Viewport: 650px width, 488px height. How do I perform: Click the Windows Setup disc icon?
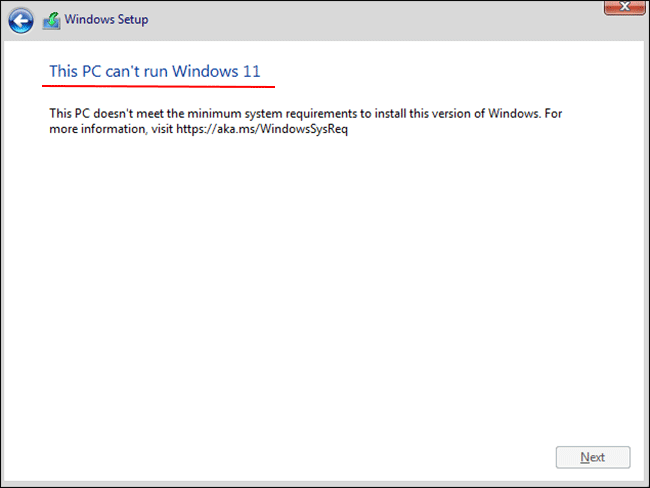click(51, 19)
